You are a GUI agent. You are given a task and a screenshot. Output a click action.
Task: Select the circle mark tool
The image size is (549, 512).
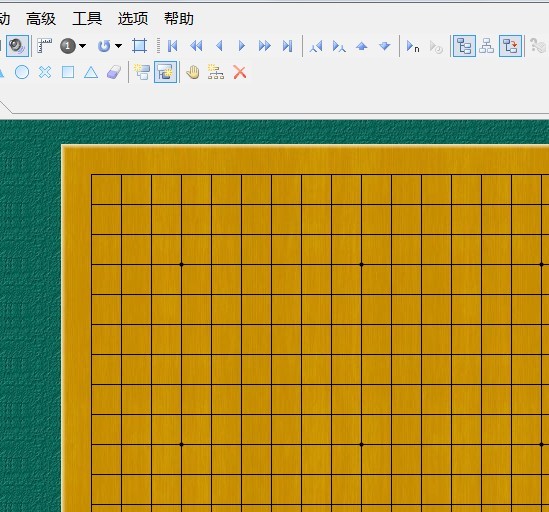click(22, 72)
